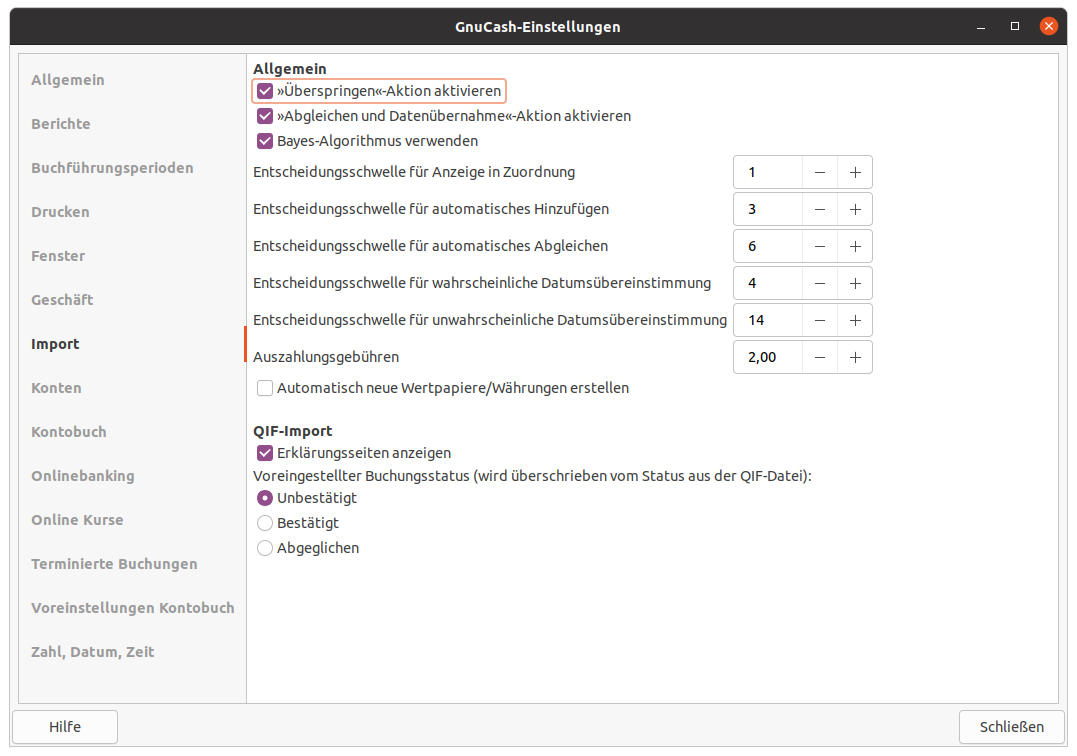Open the Onlinebanking settings tab
This screenshot has width=1077, height=756.
click(83, 476)
